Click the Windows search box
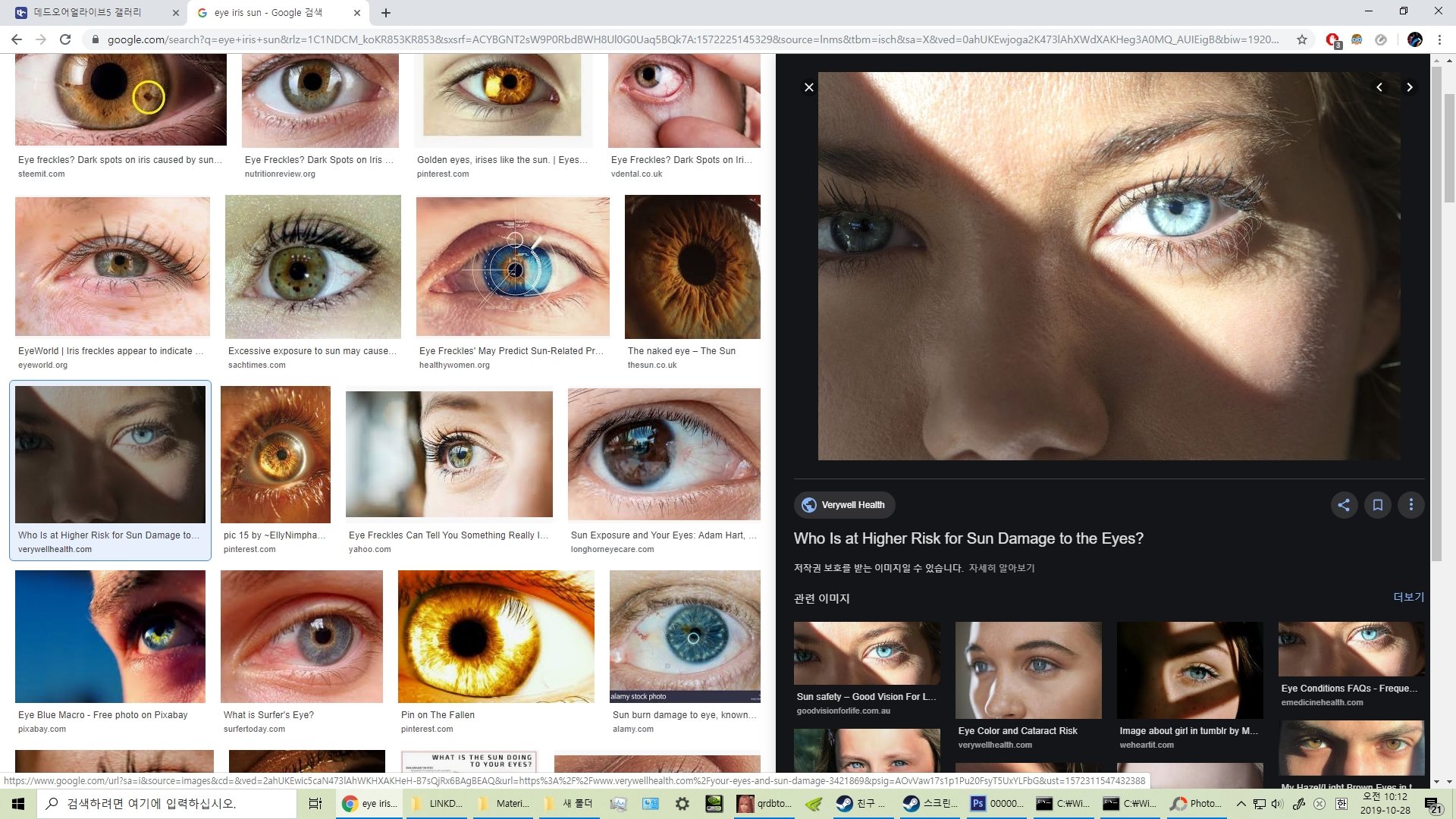Viewport: 1456px width, 819px height. point(167,804)
